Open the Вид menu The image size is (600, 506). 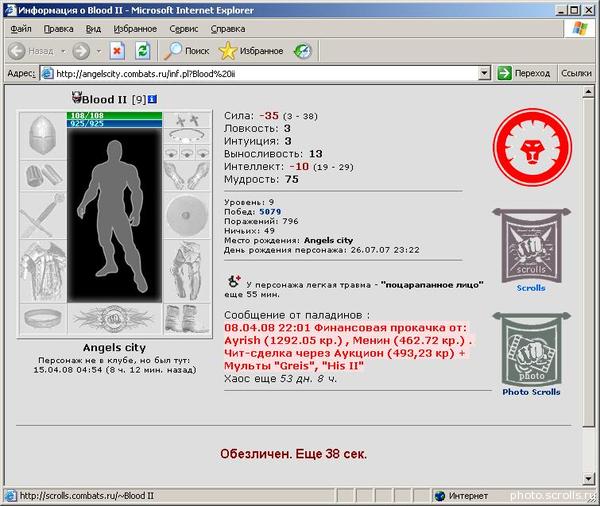pyautogui.click(x=93, y=29)
